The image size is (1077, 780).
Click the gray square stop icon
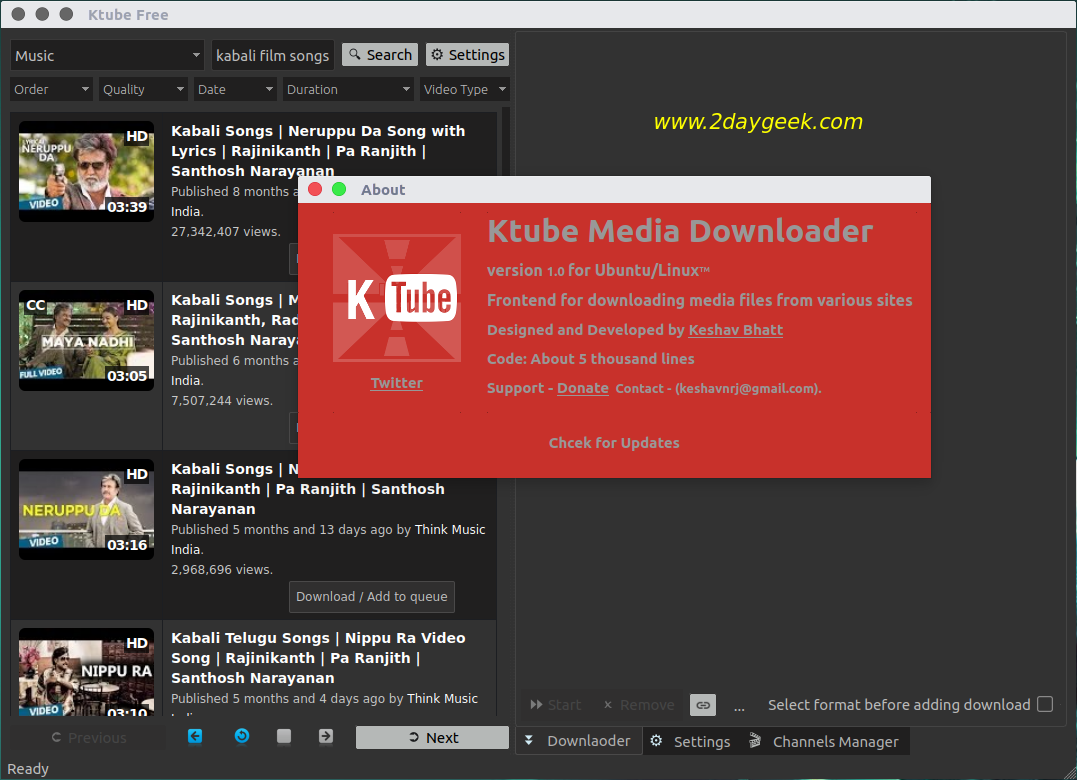(284, 736)
